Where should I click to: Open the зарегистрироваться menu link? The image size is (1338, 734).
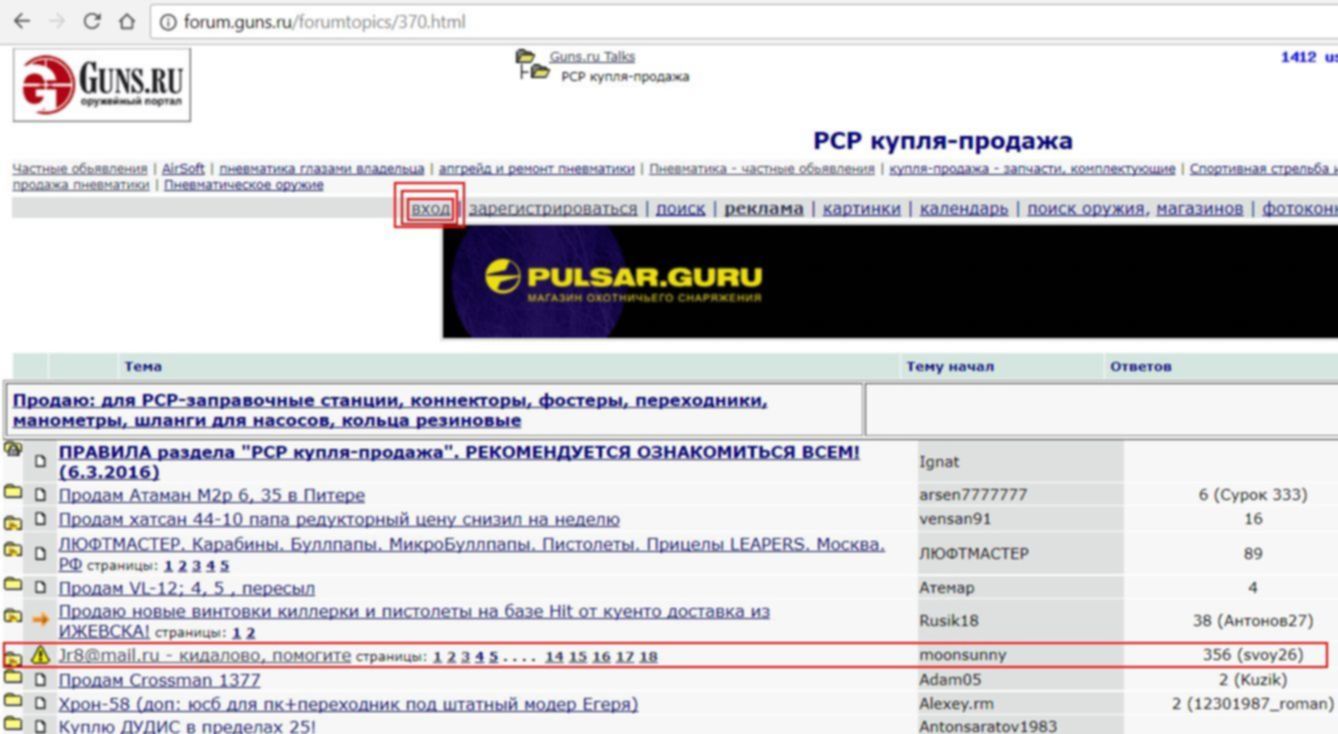(x=552, y=208)
